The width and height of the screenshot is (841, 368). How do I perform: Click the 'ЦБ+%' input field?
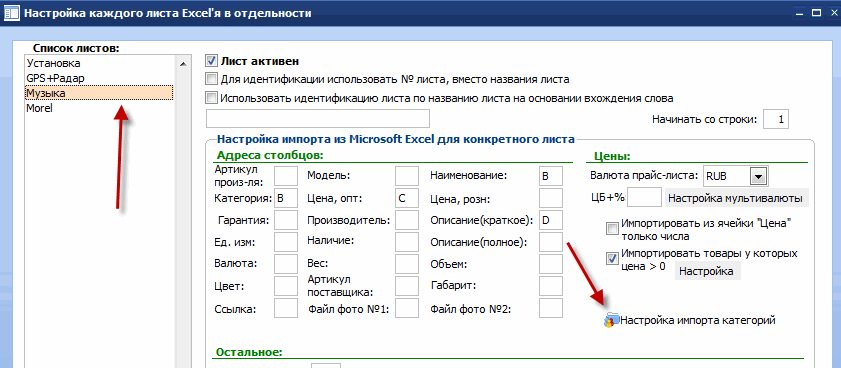(644, 198)
